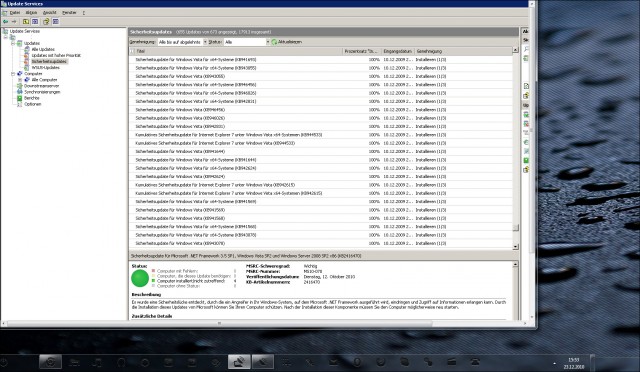The image size is (640, 372).
Task: Select Alle Updates in the tree
Action: tap(43, 49)
